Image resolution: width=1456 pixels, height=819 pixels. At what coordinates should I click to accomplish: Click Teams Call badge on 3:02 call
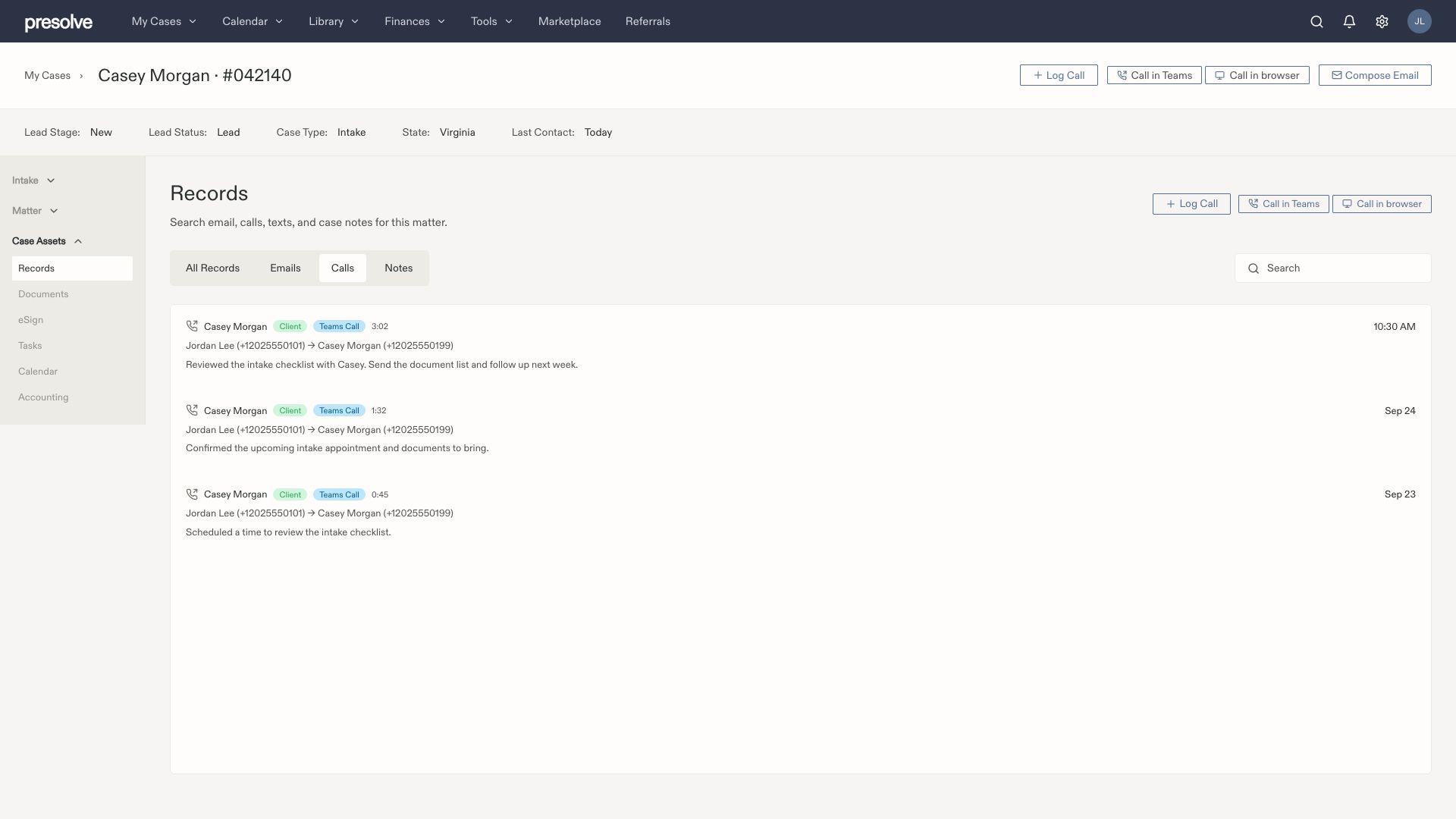click(339, 326)
